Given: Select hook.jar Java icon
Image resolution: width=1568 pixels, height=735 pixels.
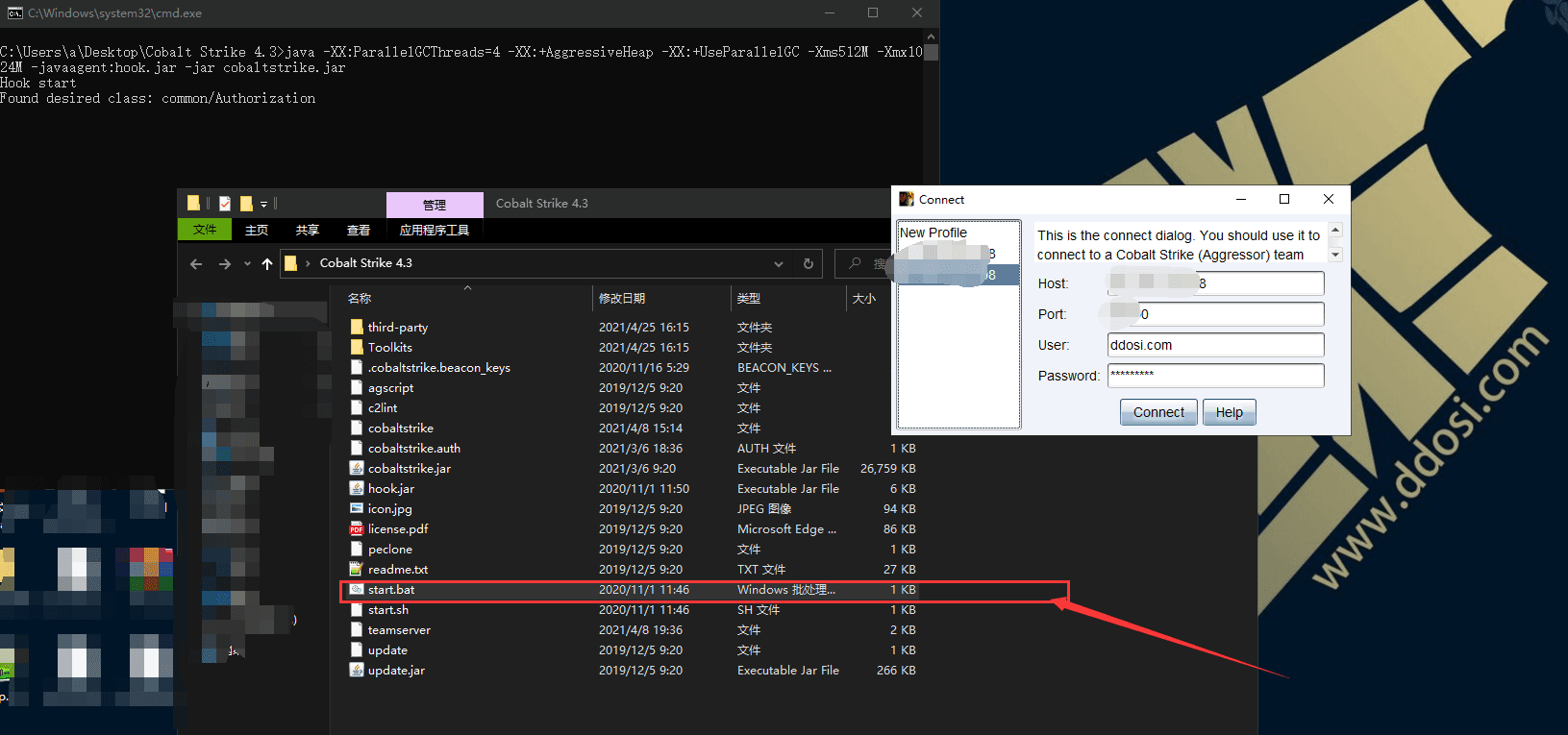Looking at the screenshot, I should (x=357, y=489).
